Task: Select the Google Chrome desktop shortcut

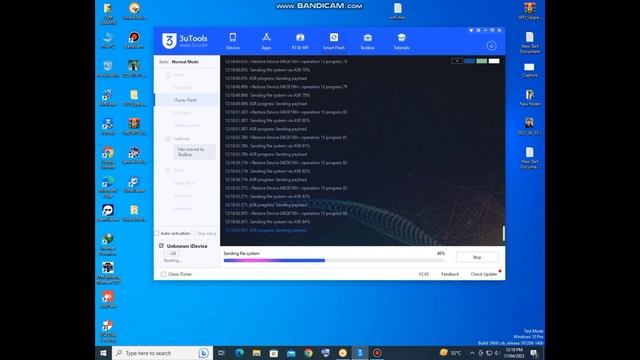Action: tap(108, 158)
